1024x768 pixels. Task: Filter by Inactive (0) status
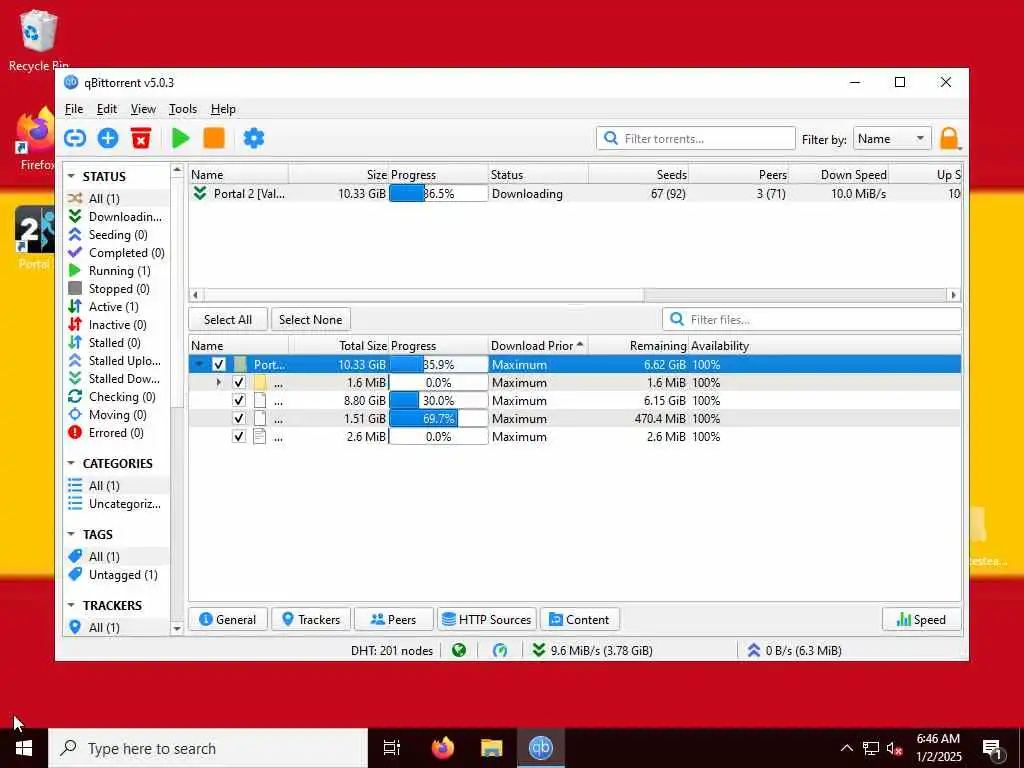116,325
